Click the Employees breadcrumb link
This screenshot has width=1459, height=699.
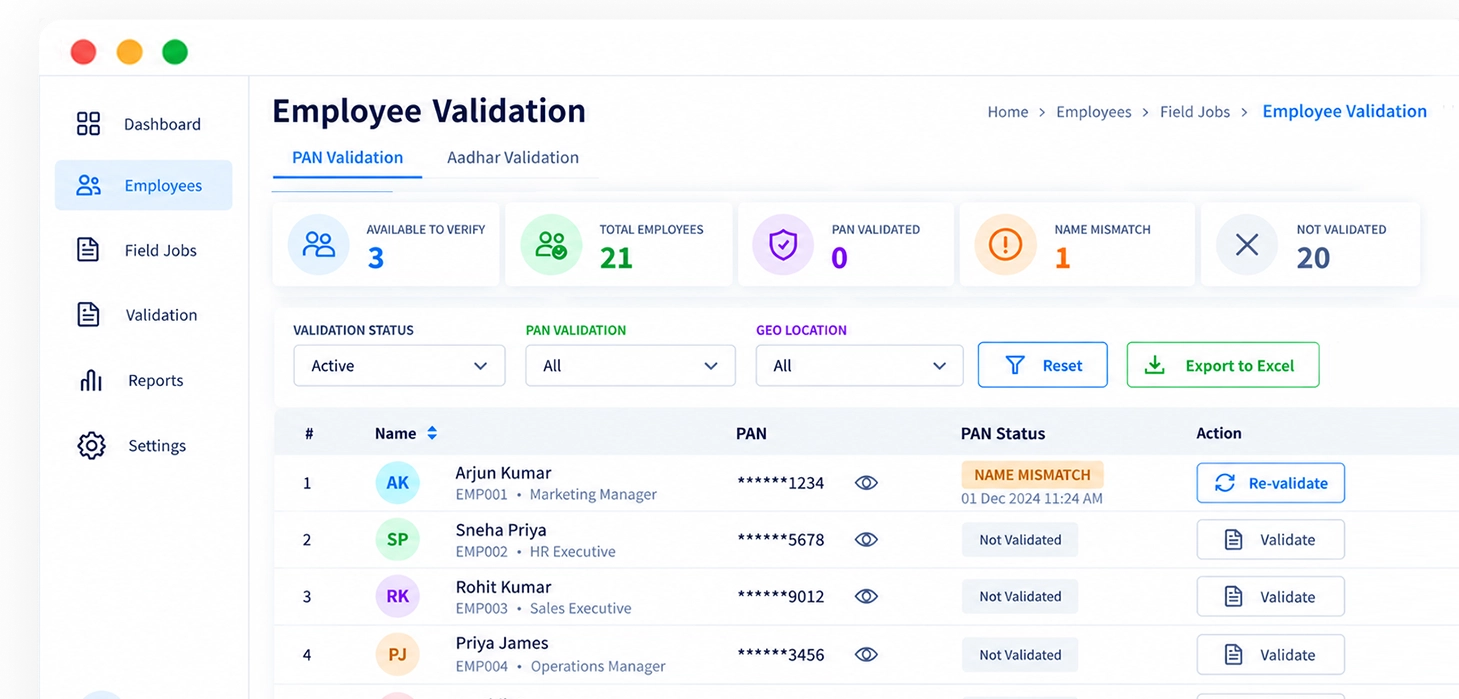coord(1093,112)
